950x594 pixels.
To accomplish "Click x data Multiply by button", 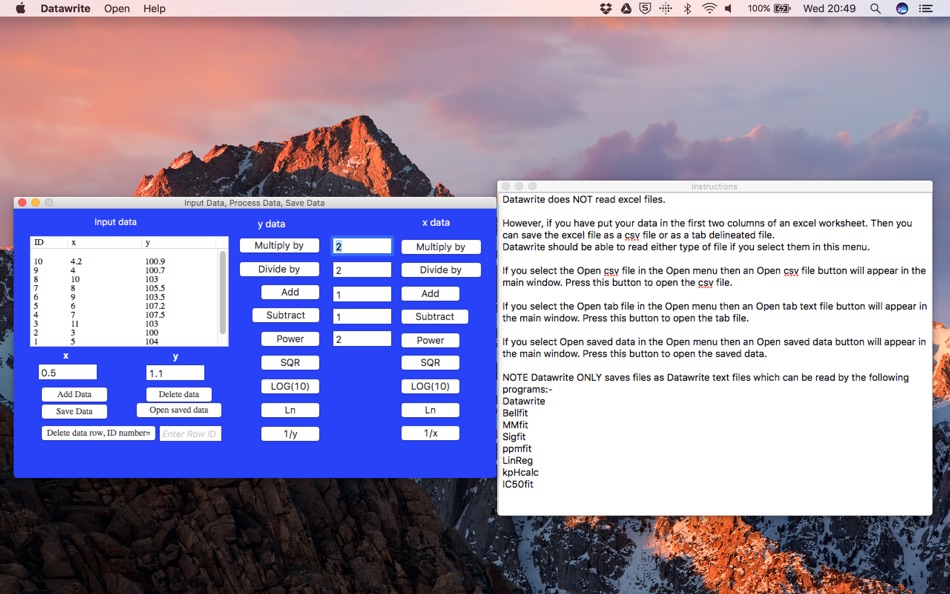I will (x=440, y=247).
